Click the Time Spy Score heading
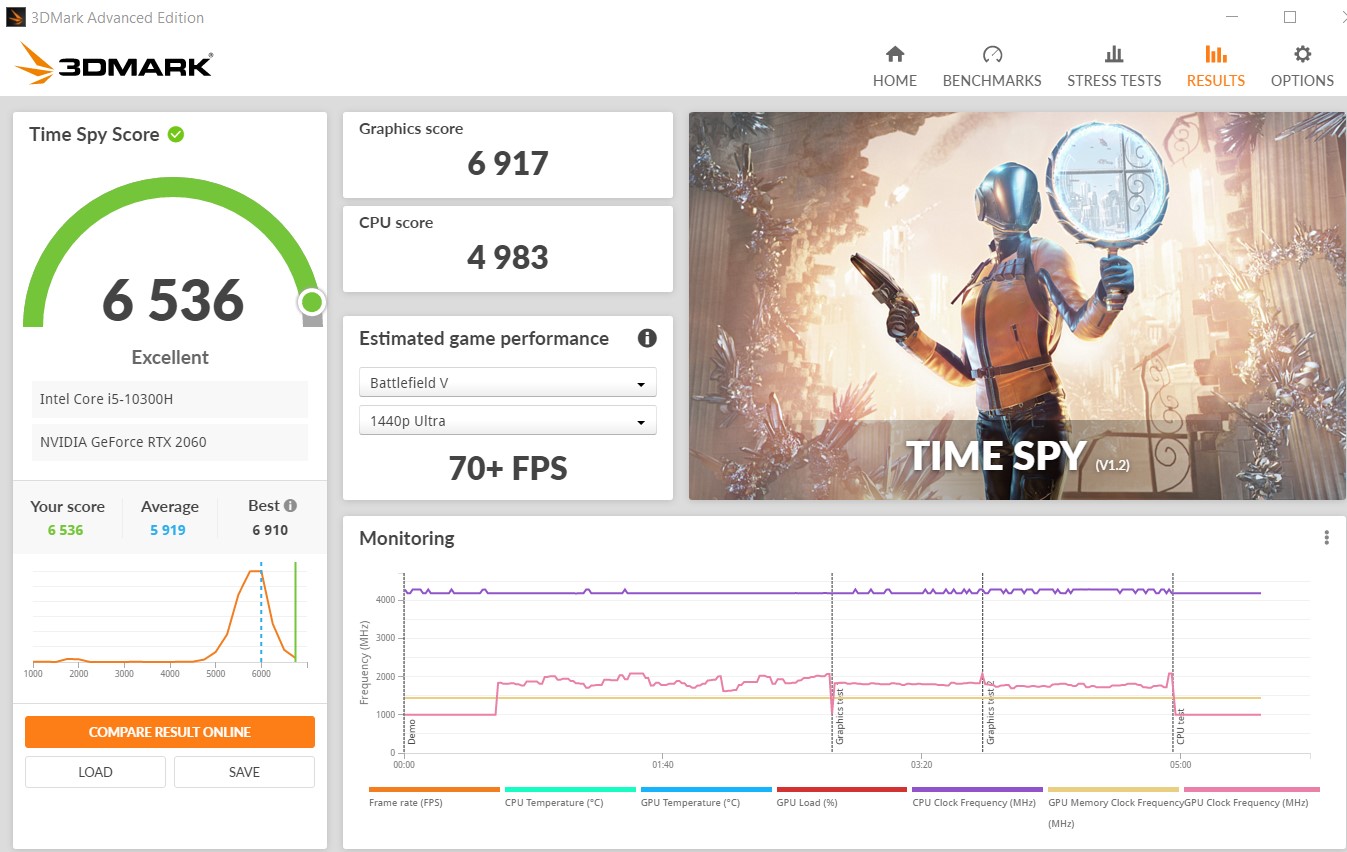Image resolution: width=1347 pixels, height=852 pixels. pos(94,134)
